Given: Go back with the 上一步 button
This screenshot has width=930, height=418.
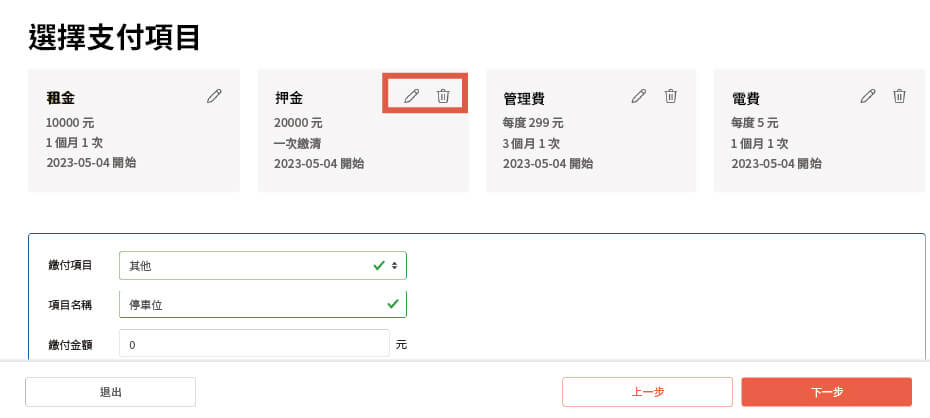Looking at the screenshot, I should [x=648, y=392].
